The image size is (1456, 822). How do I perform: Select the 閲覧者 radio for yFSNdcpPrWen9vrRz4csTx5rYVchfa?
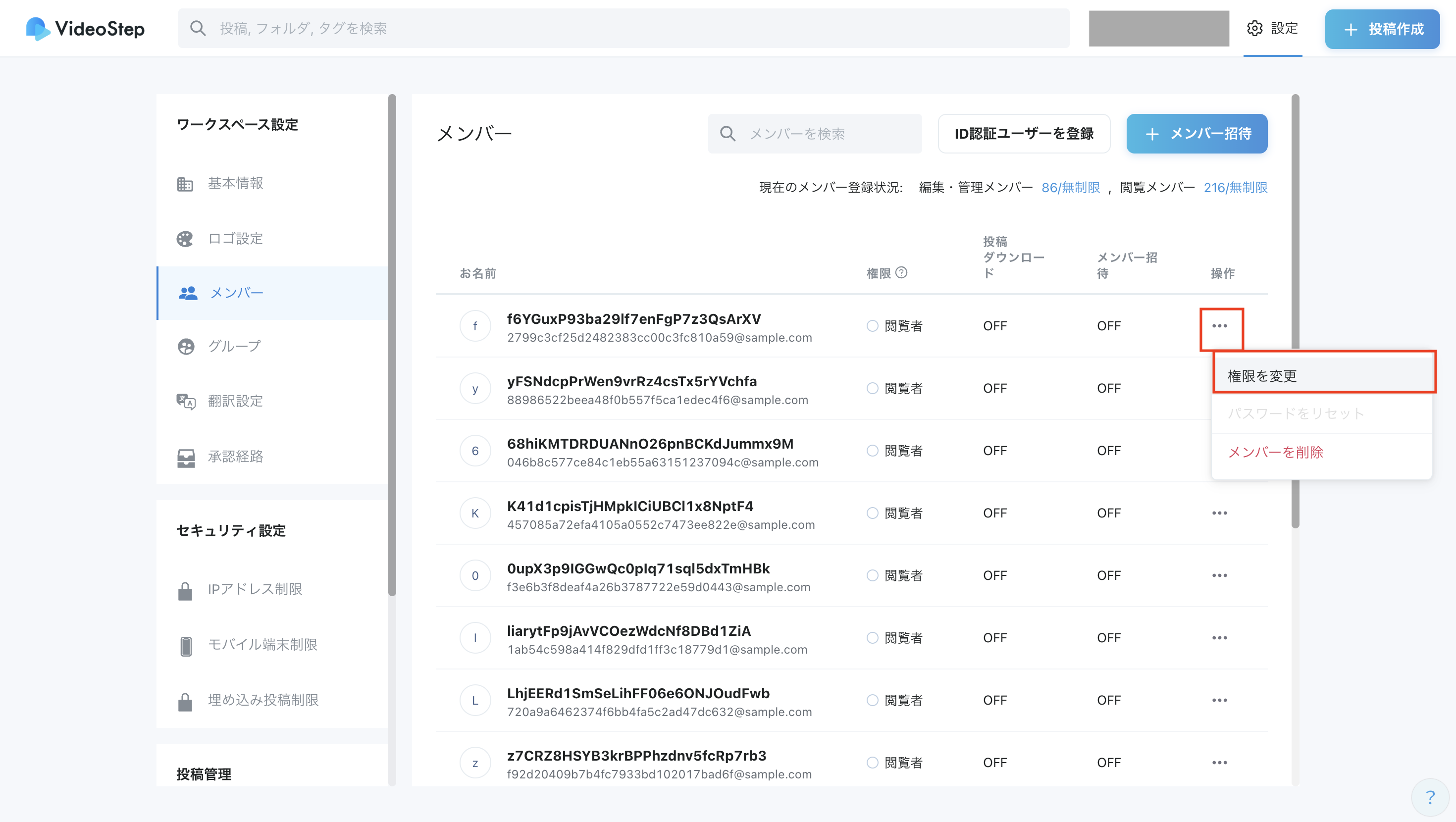[872, 388]
